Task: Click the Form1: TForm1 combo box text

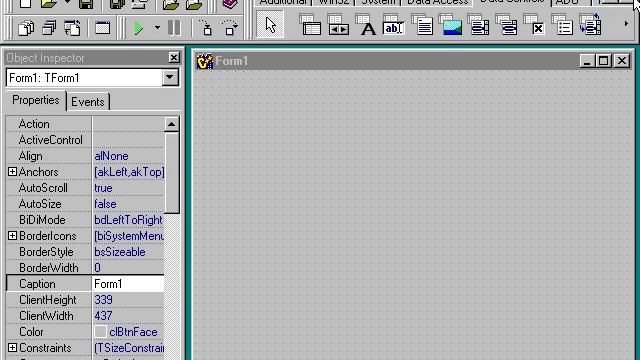Action: (x=44, y=78)
